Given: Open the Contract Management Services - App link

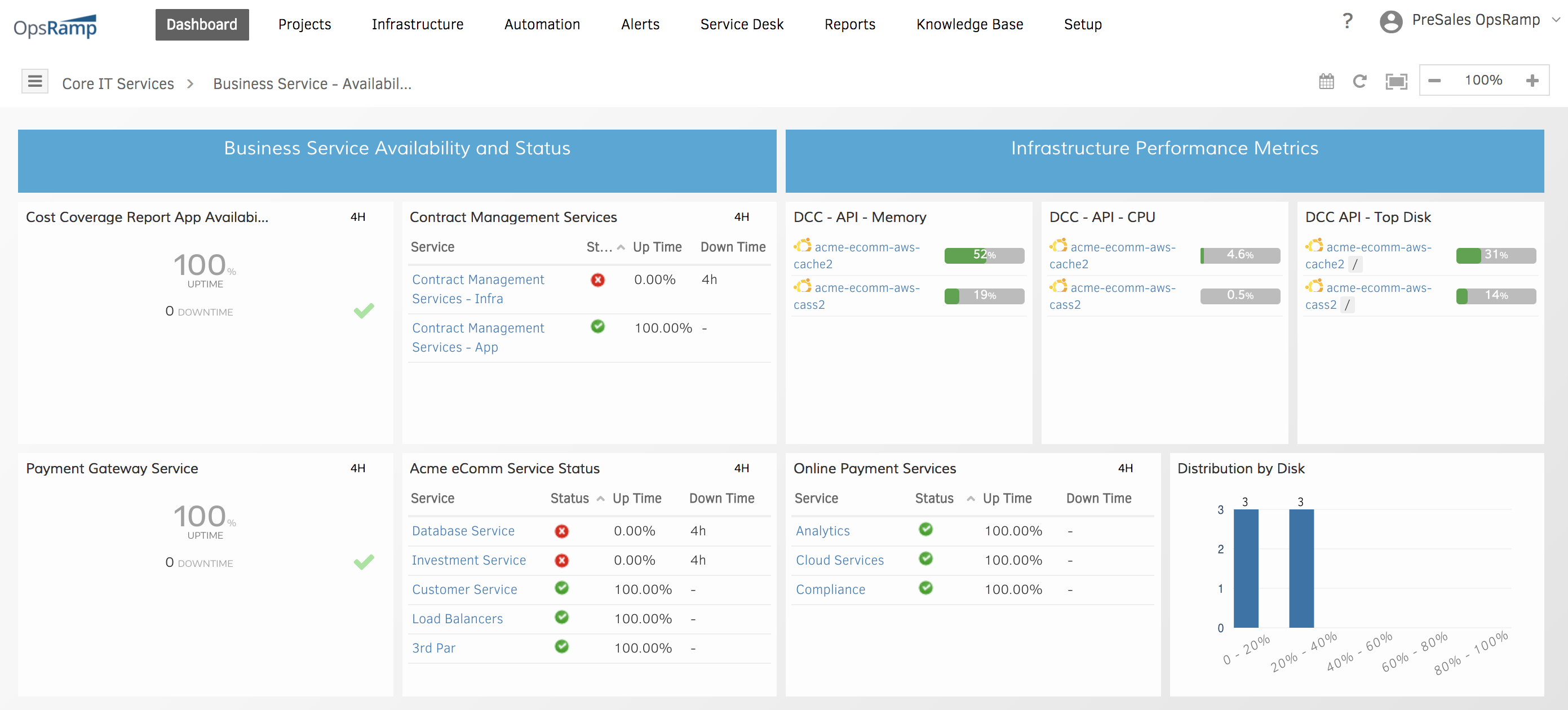Looking at the screenshot, I should pos(478,337).
